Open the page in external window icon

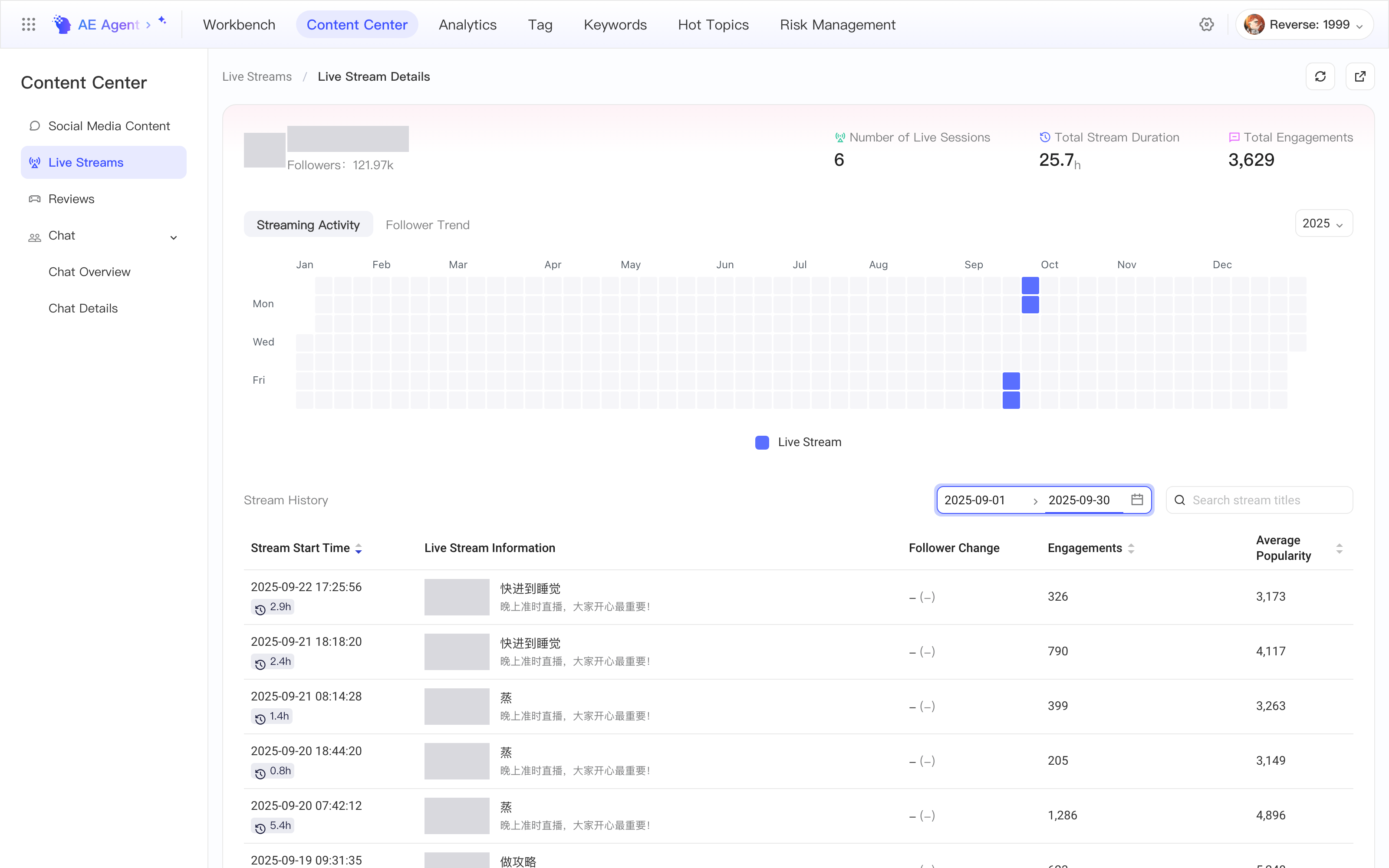[1360, 76]
